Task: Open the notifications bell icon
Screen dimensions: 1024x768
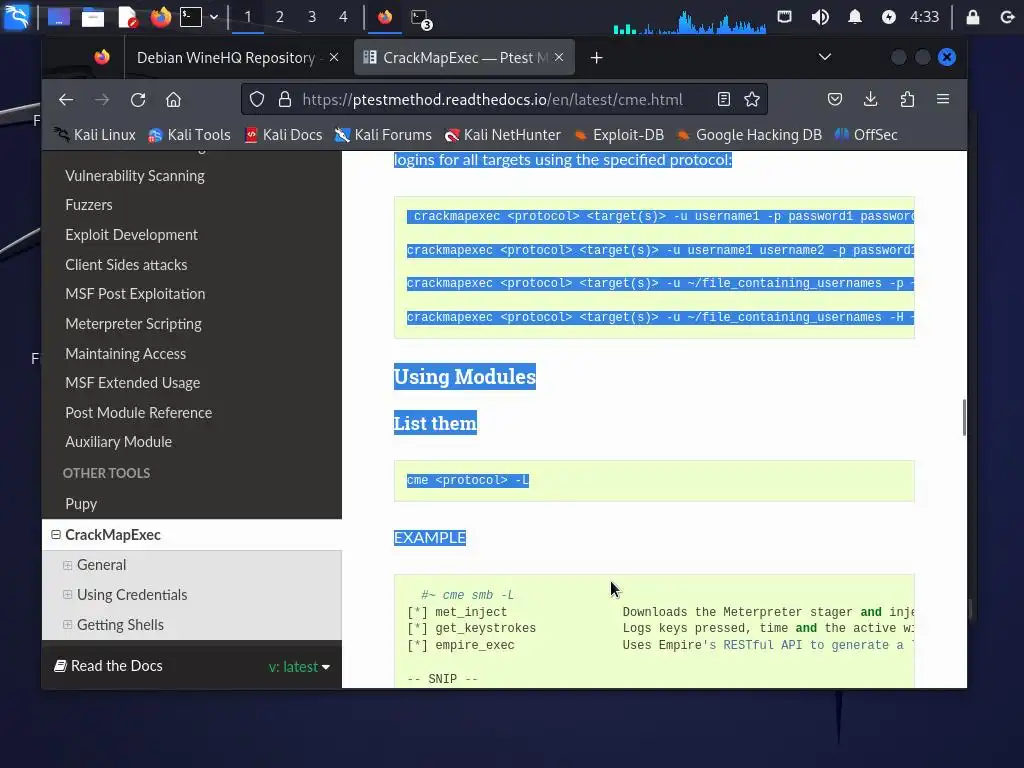Action: [854, 17]
